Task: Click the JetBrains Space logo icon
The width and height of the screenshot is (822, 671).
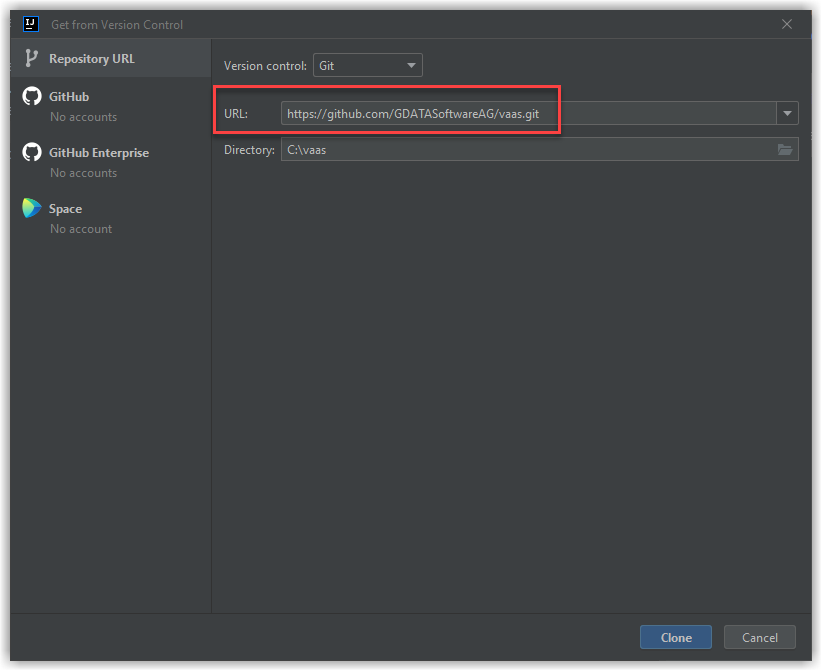Action: (x=31, y=208)
